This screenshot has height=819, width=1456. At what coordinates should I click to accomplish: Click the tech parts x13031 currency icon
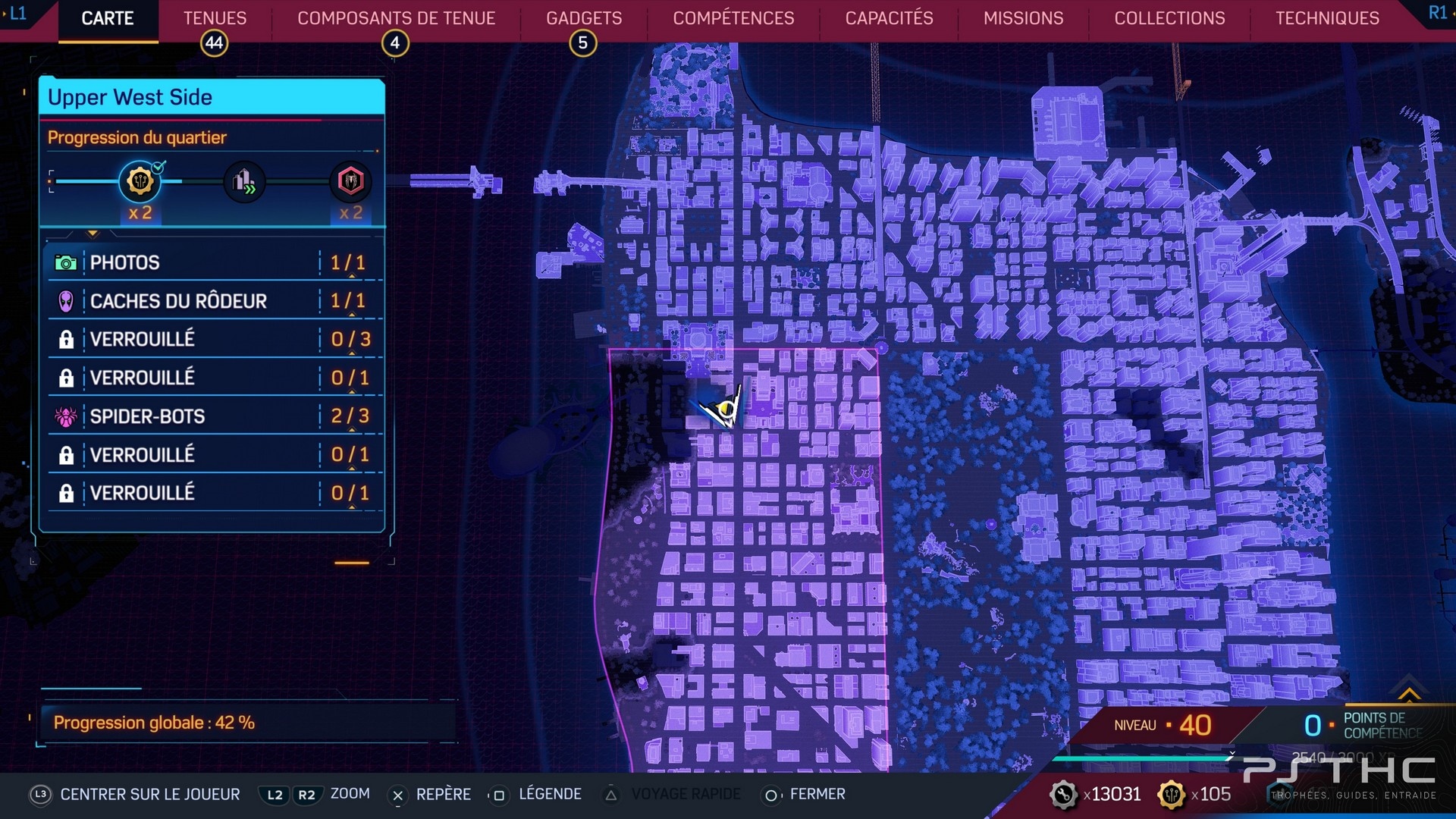(x=1064, y=795)
